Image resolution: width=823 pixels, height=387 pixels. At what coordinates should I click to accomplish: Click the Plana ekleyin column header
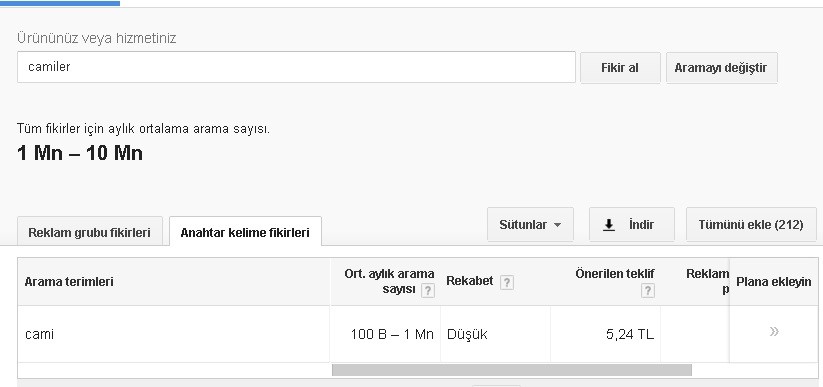tap(773, 282)
